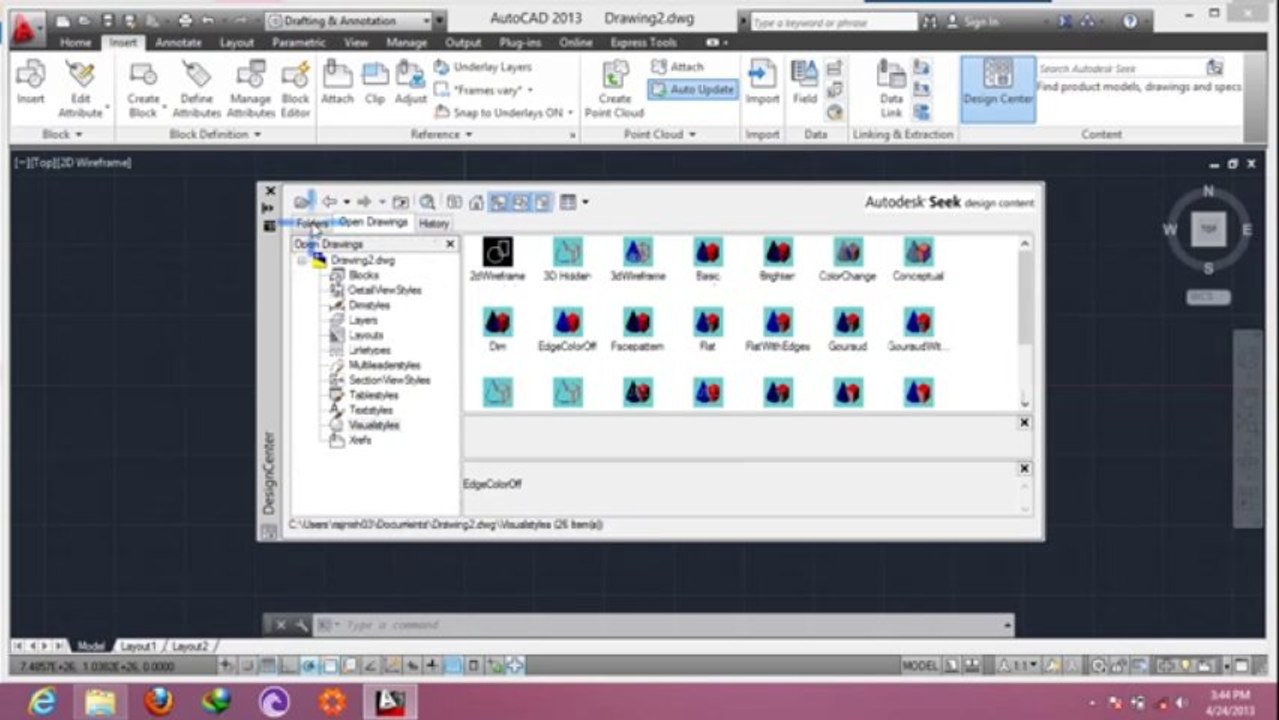
Task: Click the Search Autodesk Seek input field
Action: [1119, 68]
